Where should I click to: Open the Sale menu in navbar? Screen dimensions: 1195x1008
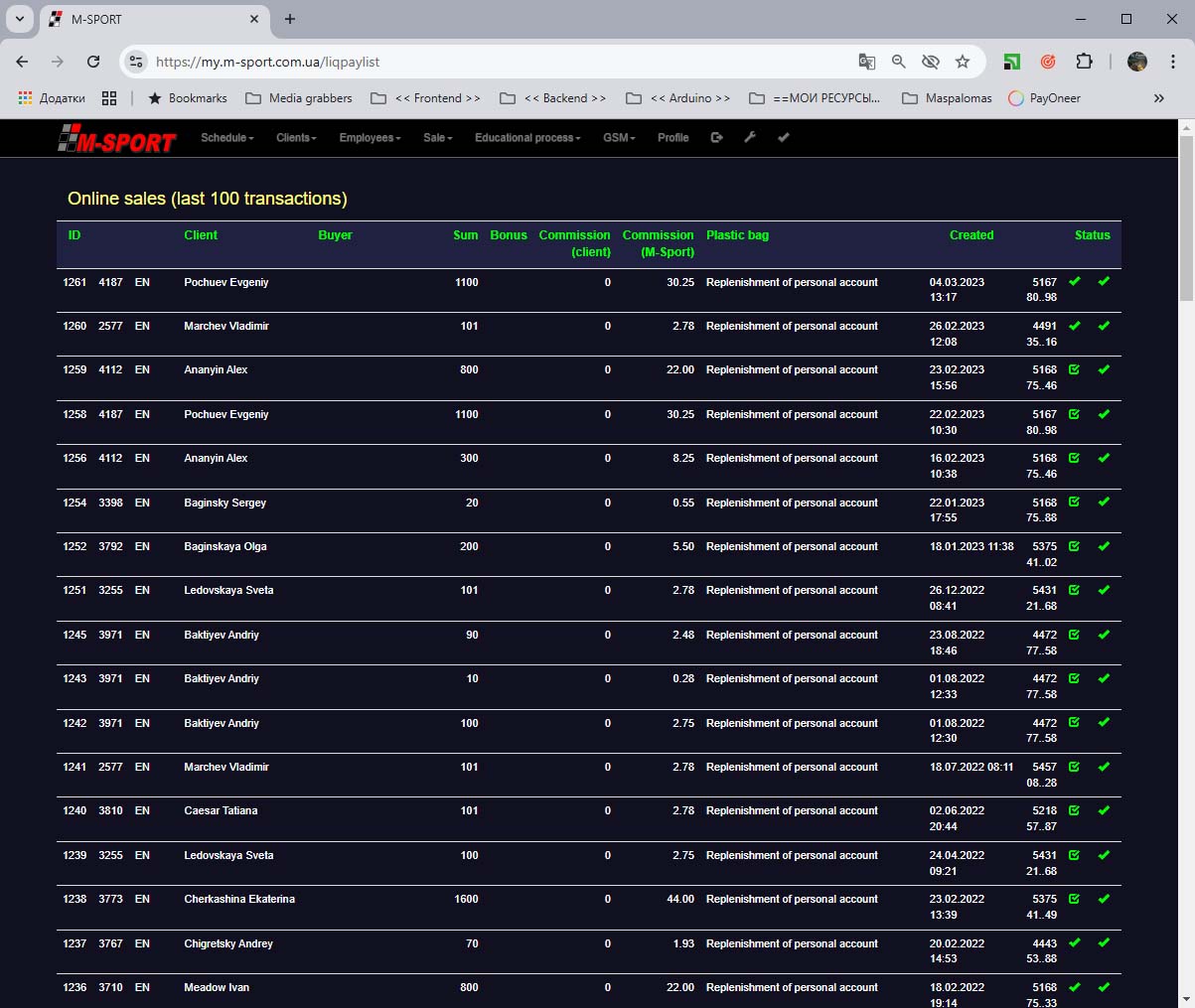pos(437,138)
